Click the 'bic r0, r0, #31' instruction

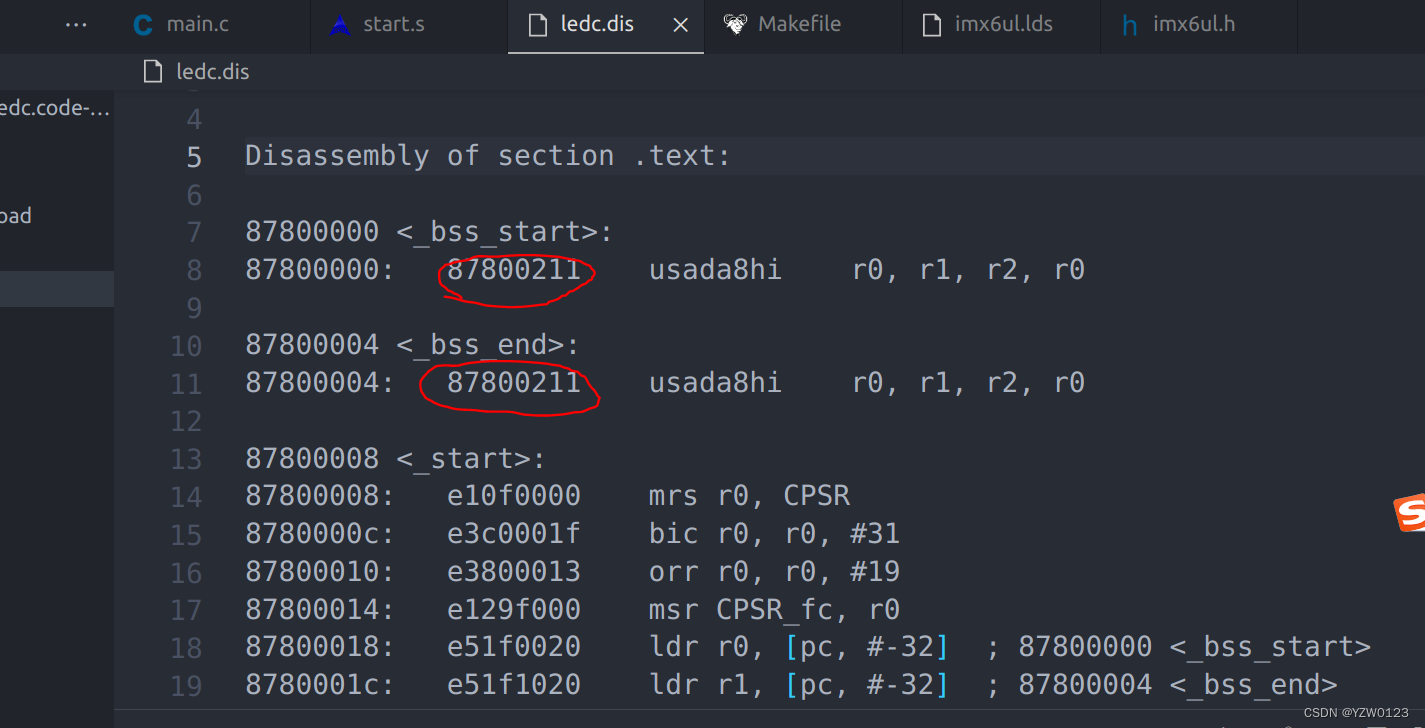pos(774,534)
